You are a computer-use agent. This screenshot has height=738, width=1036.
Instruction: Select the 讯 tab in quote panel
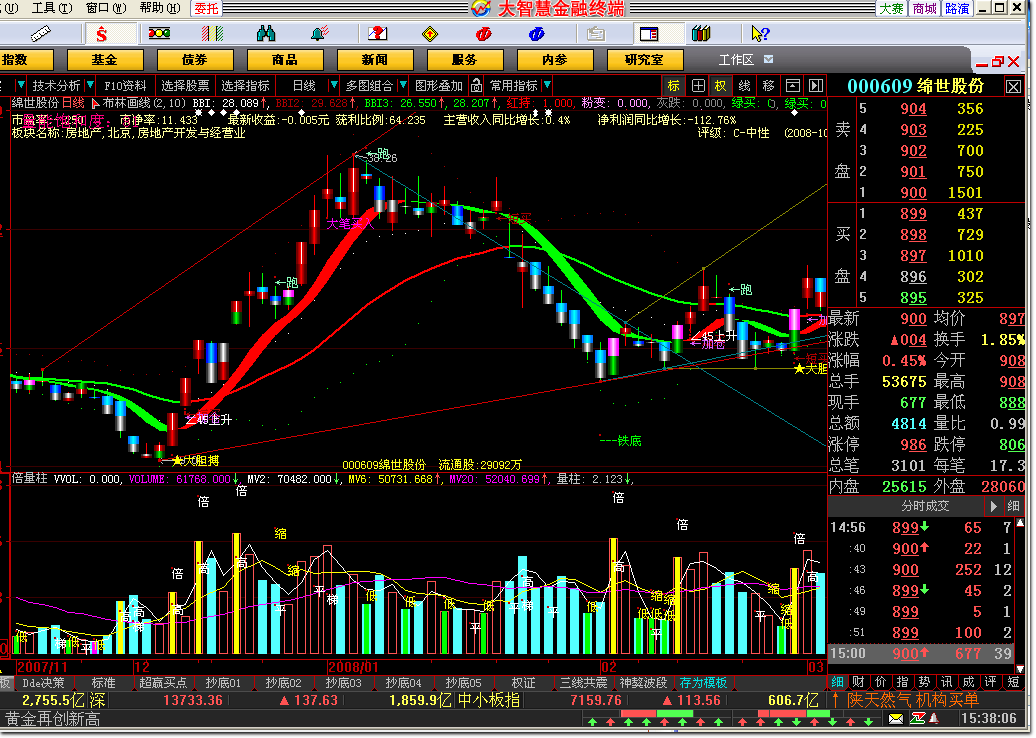946,682
